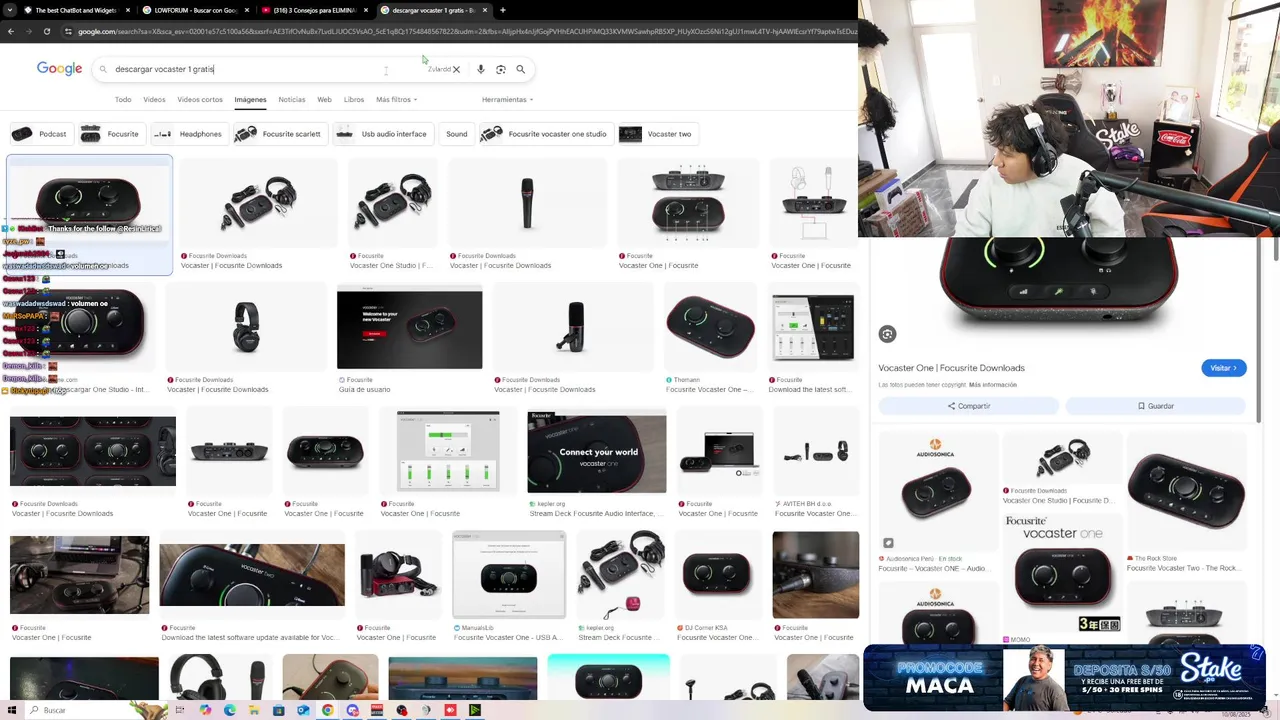Switch to Videos results tab

pos(154,100)
